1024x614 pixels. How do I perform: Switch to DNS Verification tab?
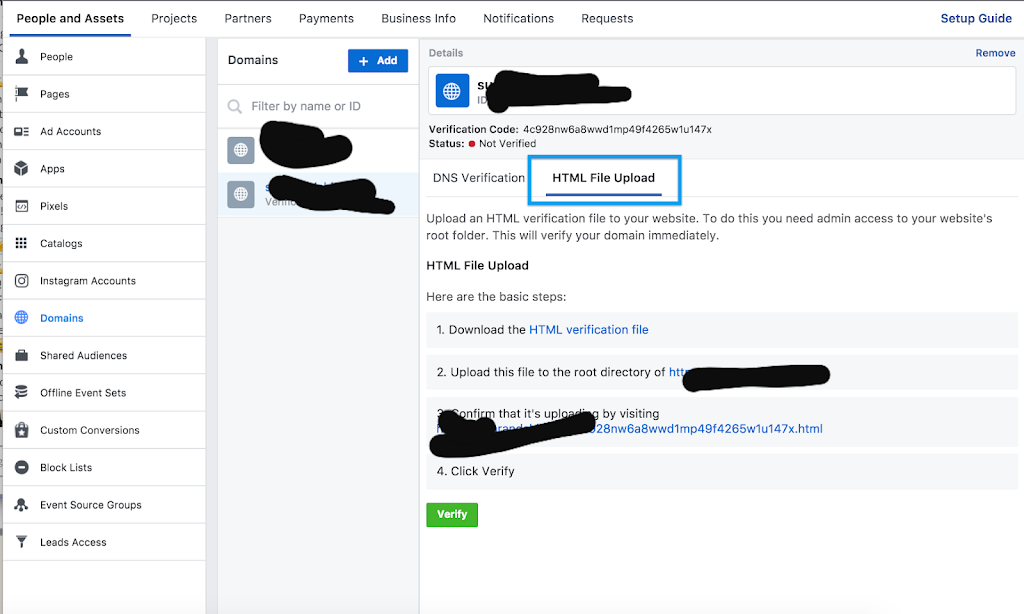479,178
